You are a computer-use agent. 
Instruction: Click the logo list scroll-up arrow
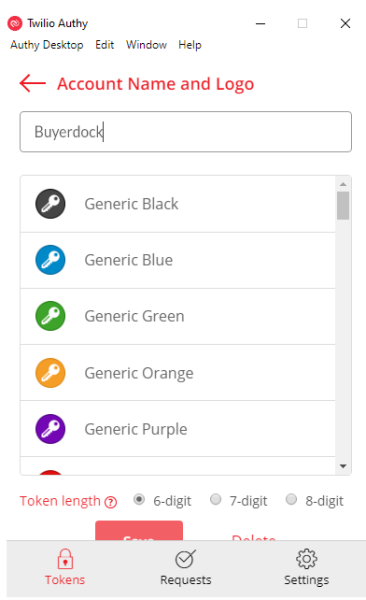(x=343, y=184)
